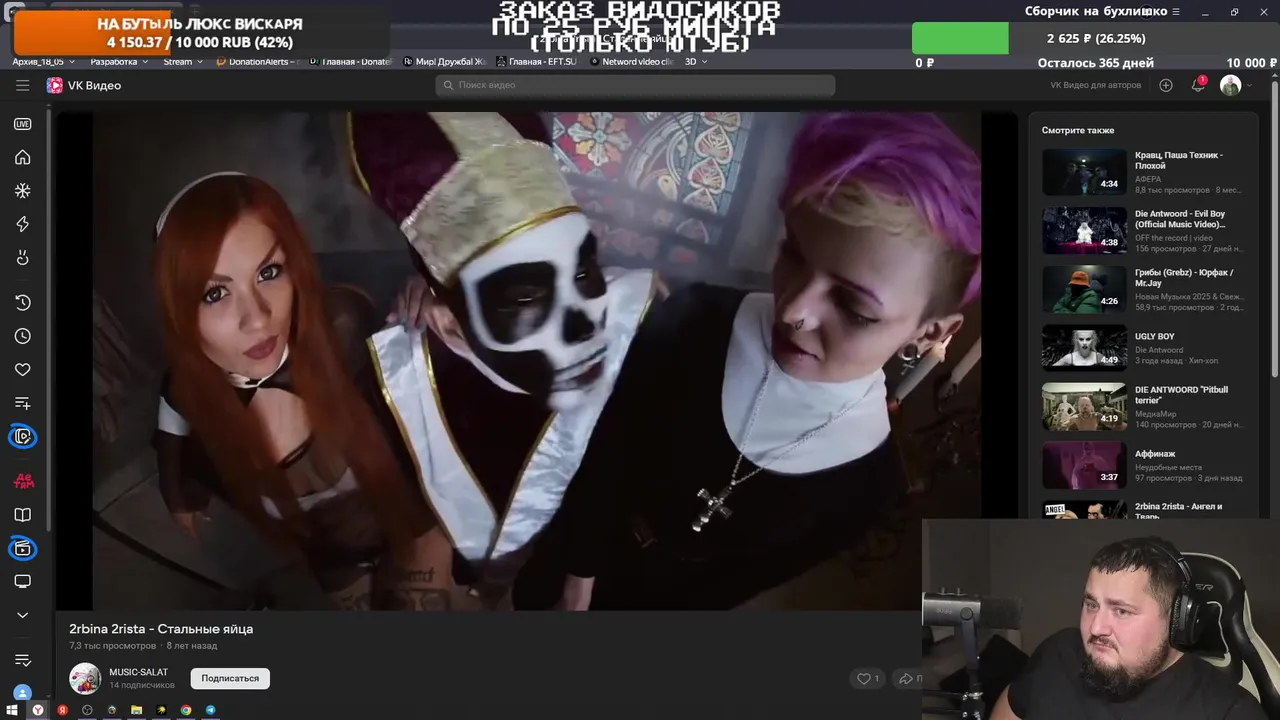
Task: Open the notifications bell
Action: (x=1198, y=85)
